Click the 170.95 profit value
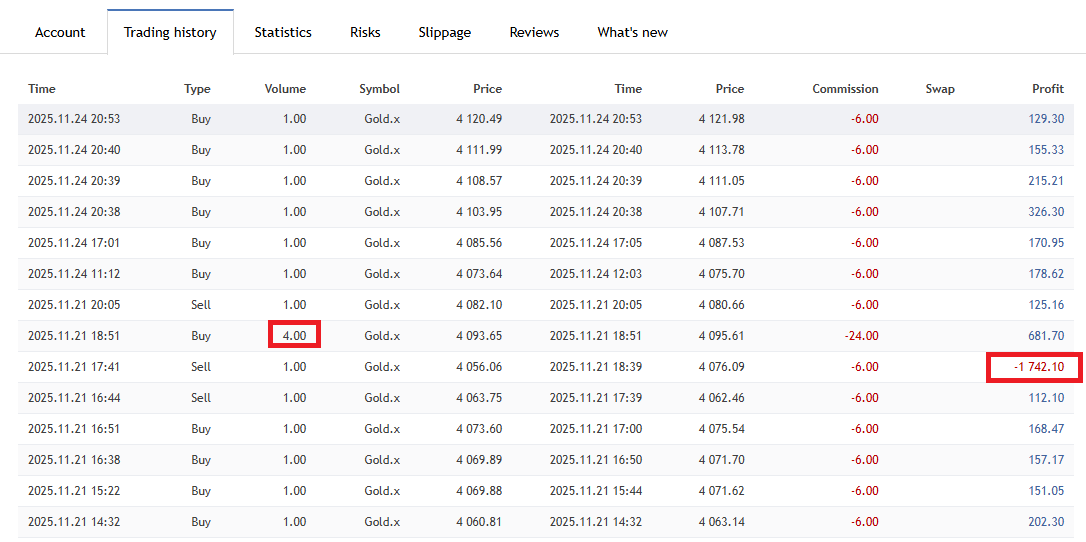Viewport: 1086px width, 542px height. click(x=1047, y=243)
